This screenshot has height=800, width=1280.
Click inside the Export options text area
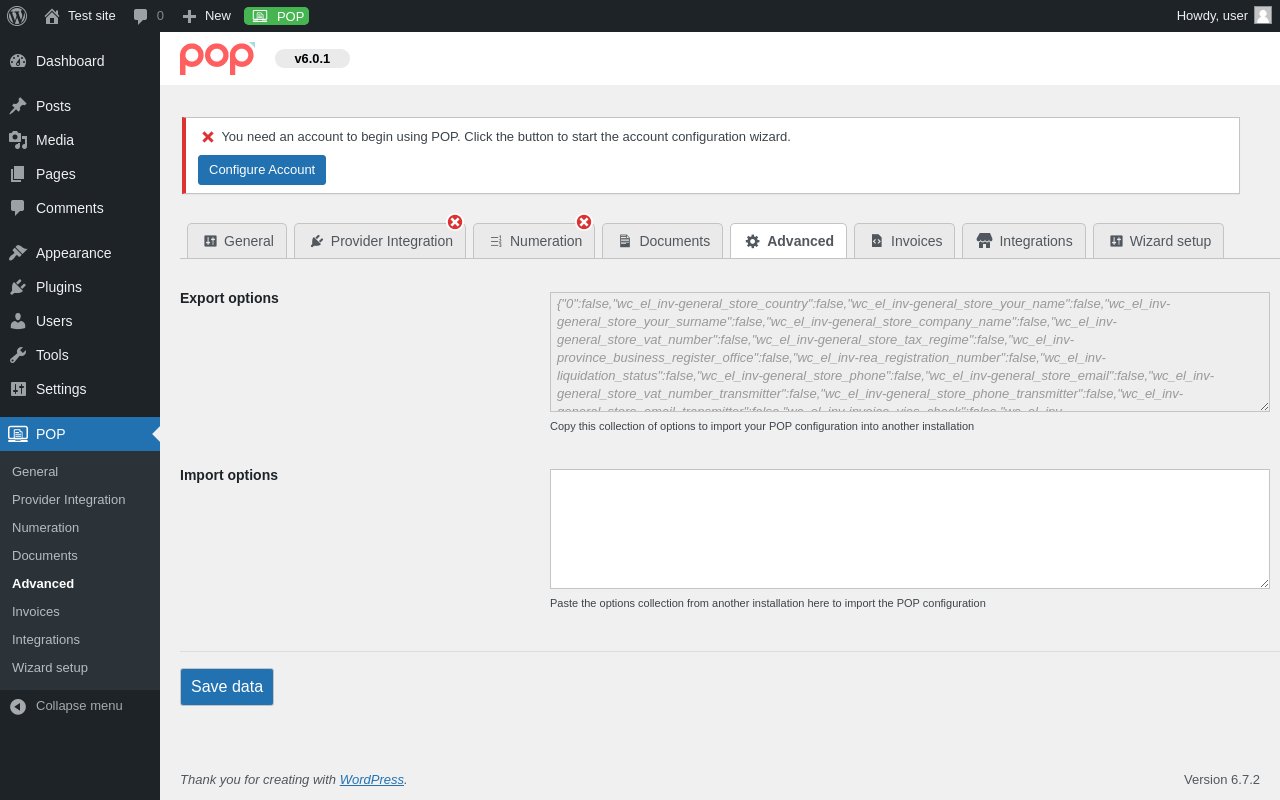pyautogui.click(x=910, y=352)
